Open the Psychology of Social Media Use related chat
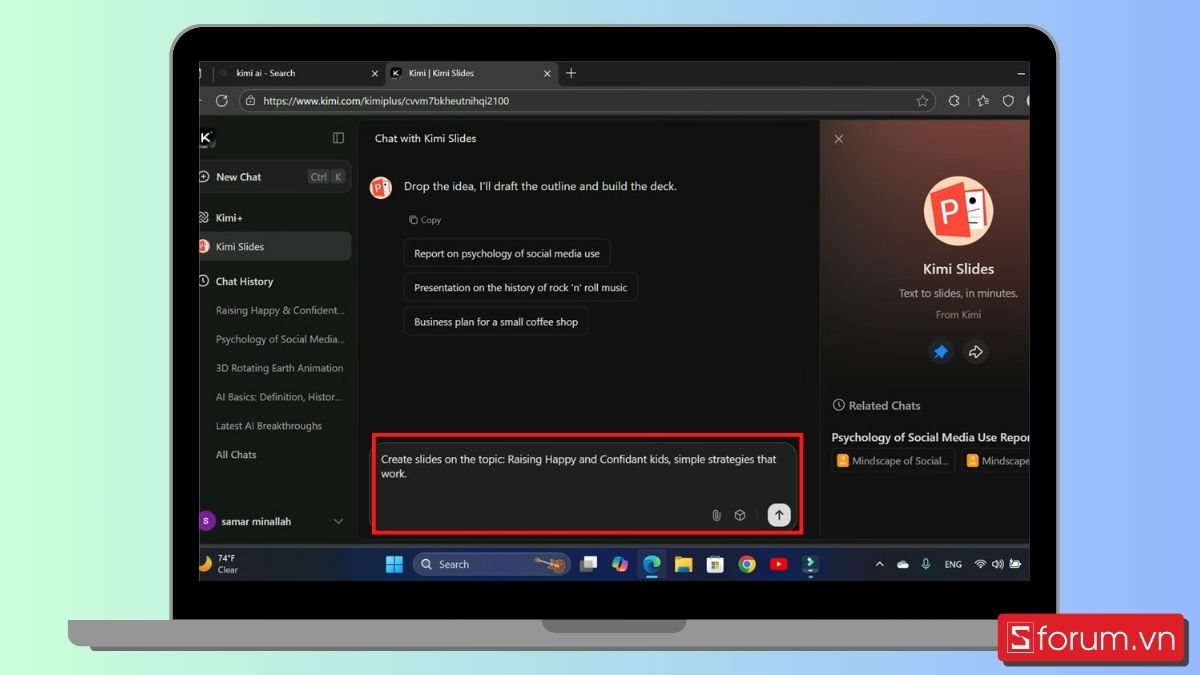The width and height of the screenshot is (1200, 675). [930, 437]
